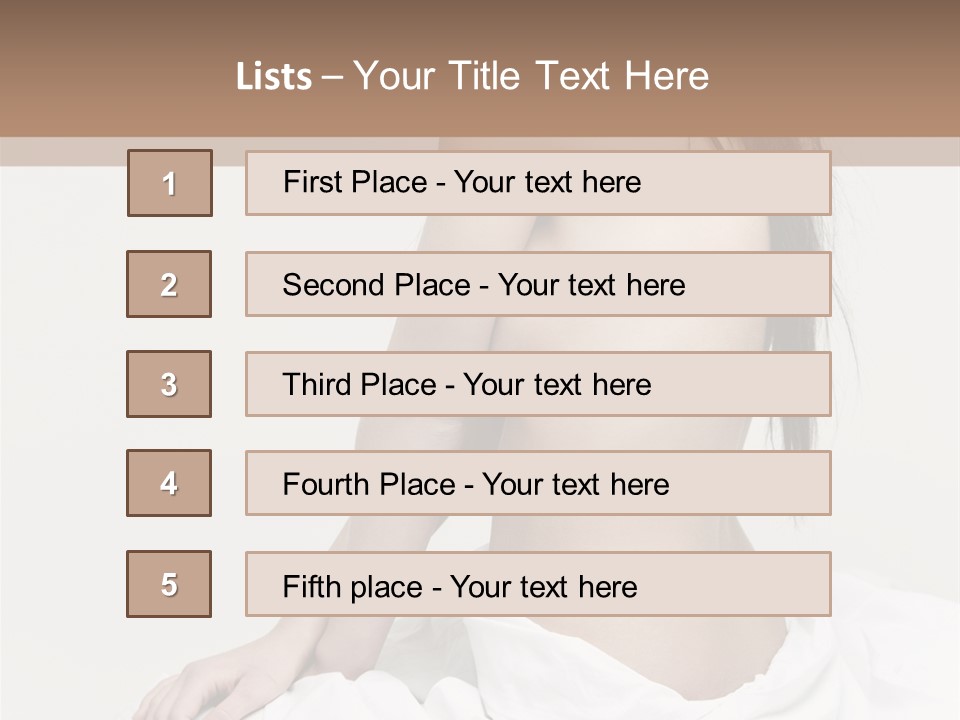960x720 pixels.
Task: Select the number 4 box
Action: (169, 483)
